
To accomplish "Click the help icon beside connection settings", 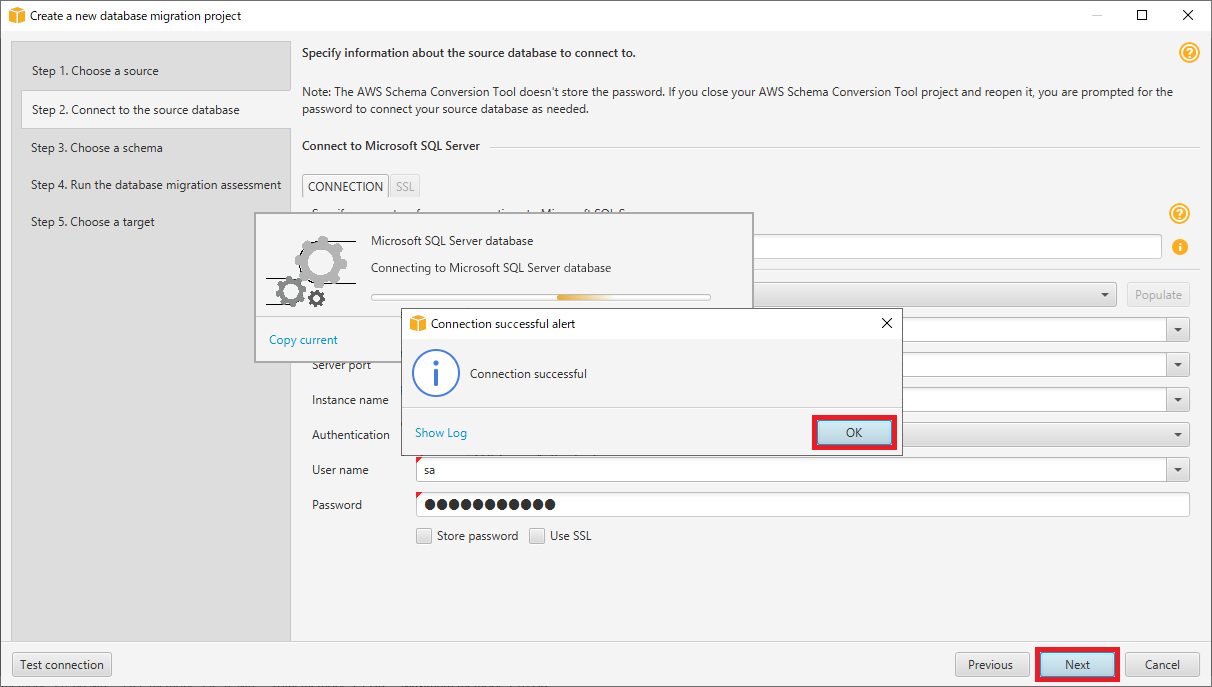I will click(x=1179, y=214).
